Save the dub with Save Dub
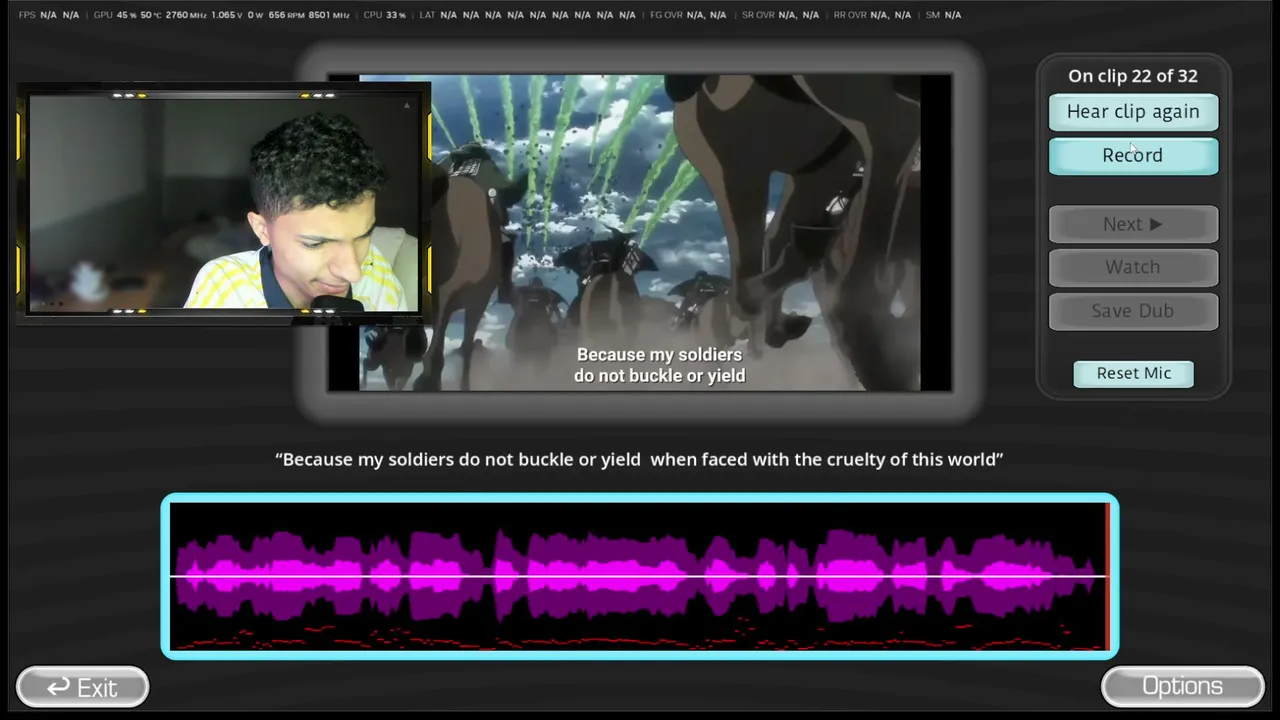1280x720 pixels. coord(1133,311)
